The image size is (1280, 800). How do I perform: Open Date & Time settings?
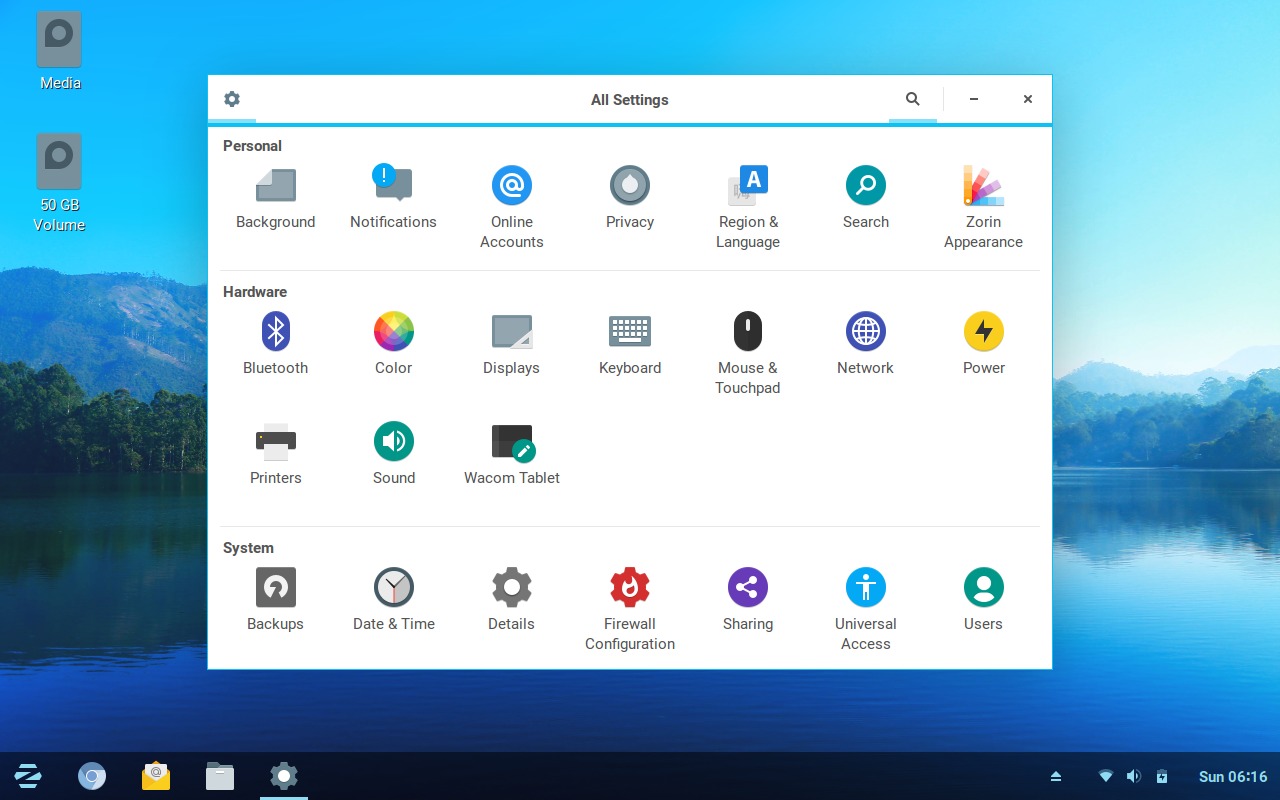(393, 597)
